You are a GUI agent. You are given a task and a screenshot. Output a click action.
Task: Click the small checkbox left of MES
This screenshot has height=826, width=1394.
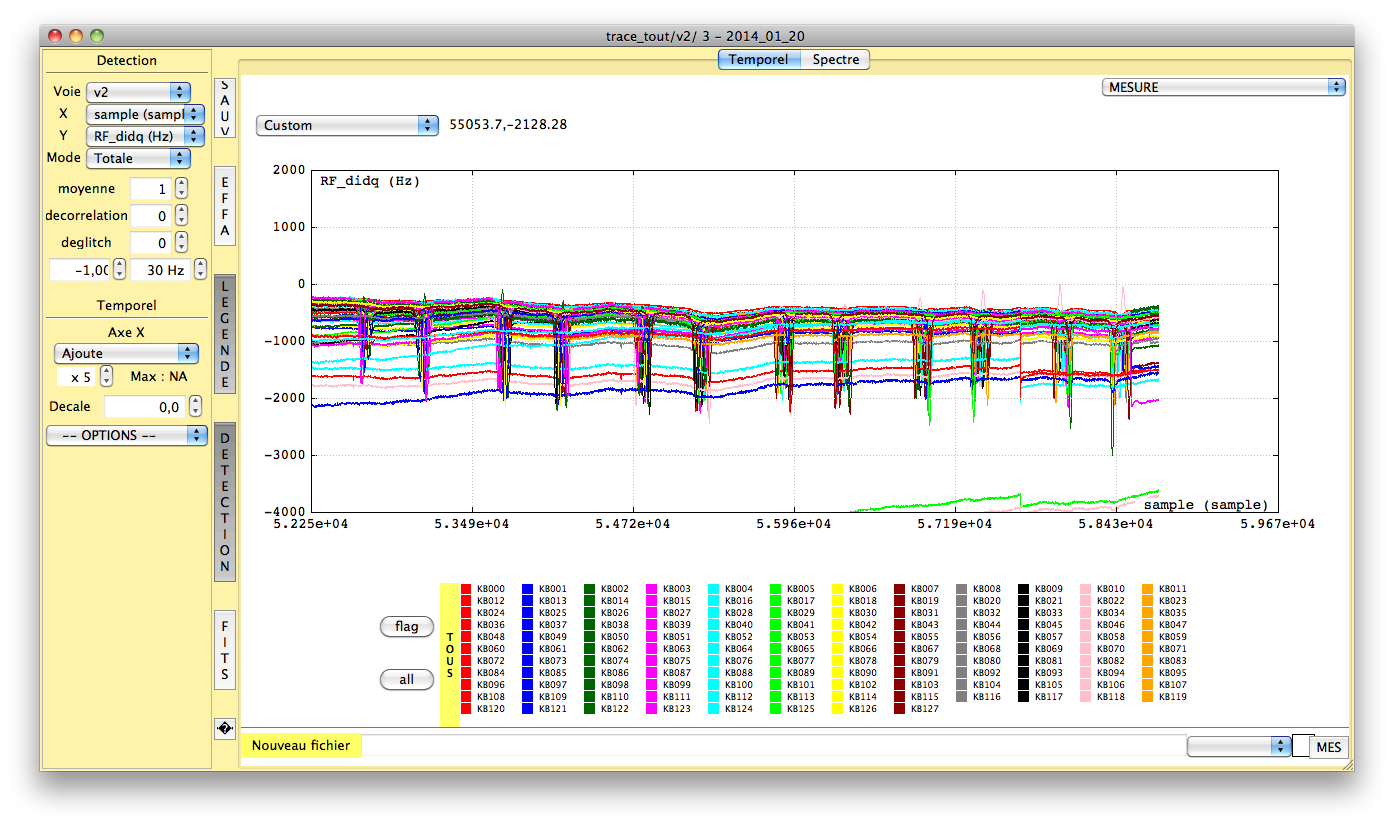[x=1301, y=745]
